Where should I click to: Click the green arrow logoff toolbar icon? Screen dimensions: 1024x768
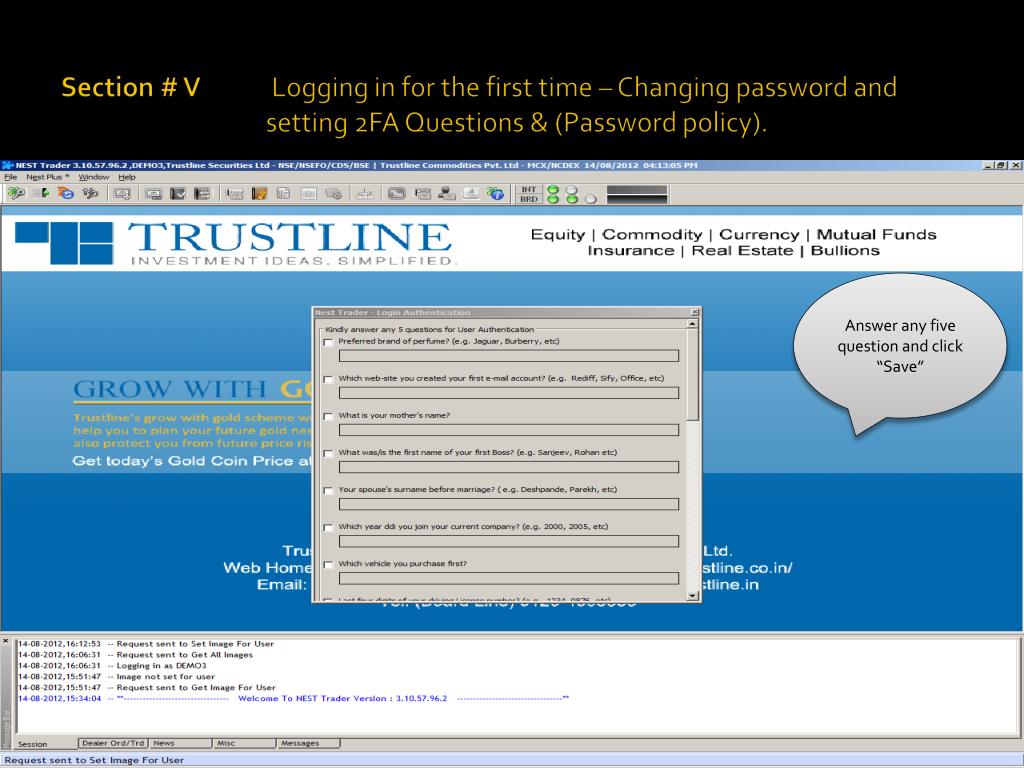41,193
